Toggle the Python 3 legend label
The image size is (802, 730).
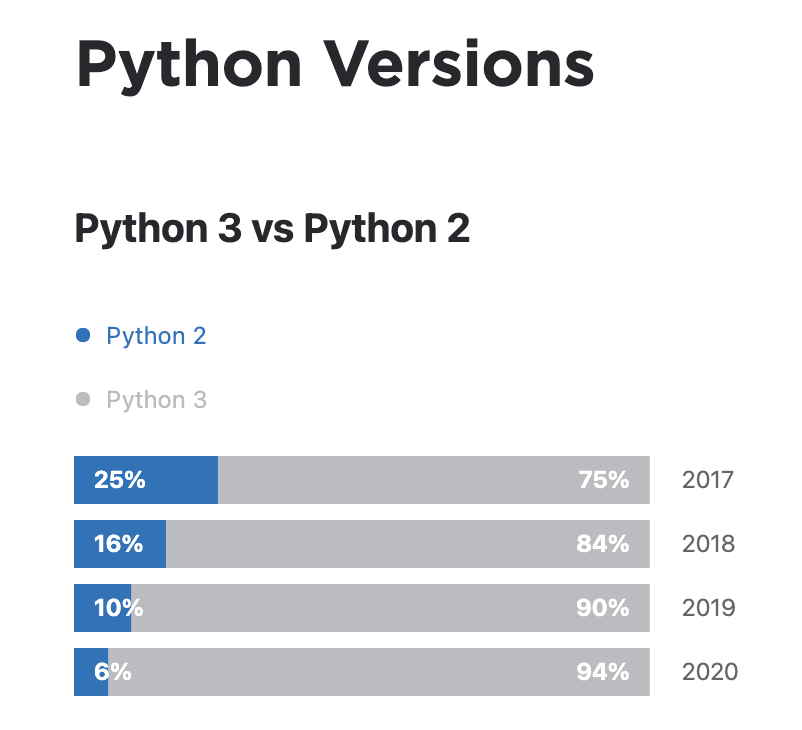point(156,400)
